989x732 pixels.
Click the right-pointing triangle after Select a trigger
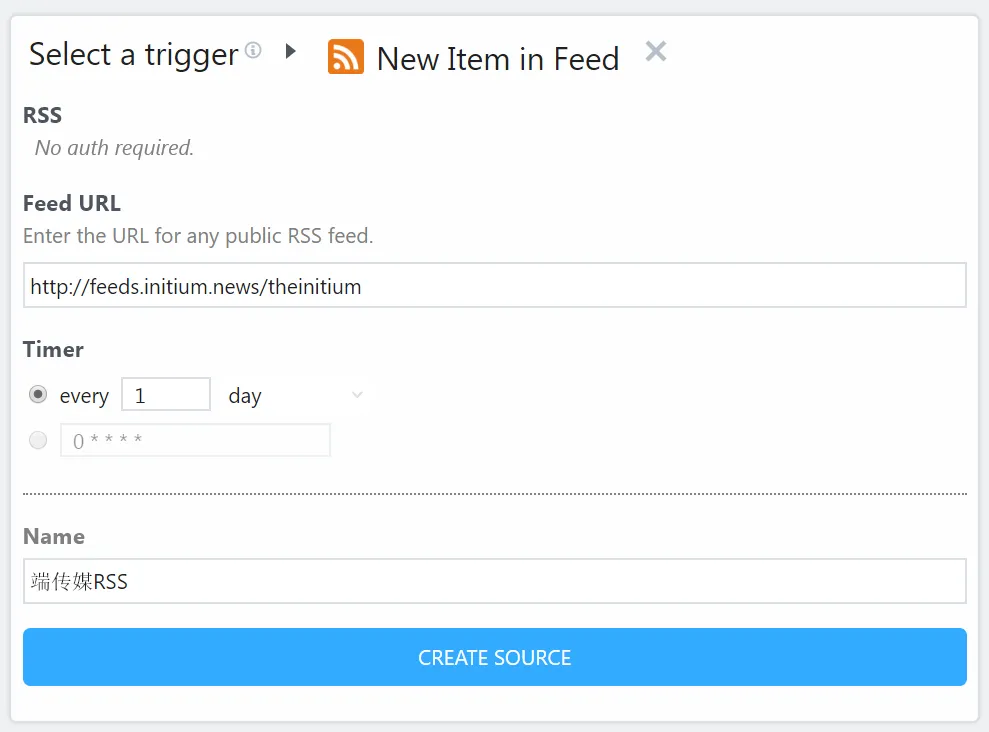290,50
